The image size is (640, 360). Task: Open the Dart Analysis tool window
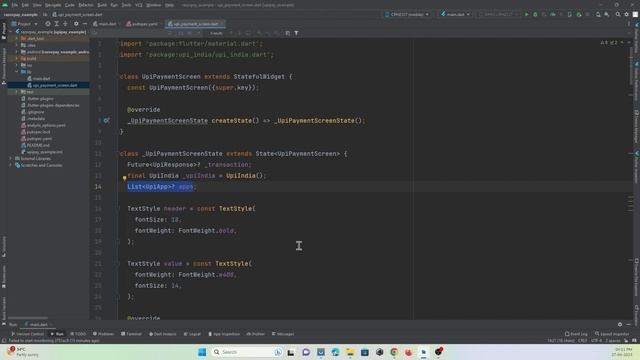(x=162, y=334)
